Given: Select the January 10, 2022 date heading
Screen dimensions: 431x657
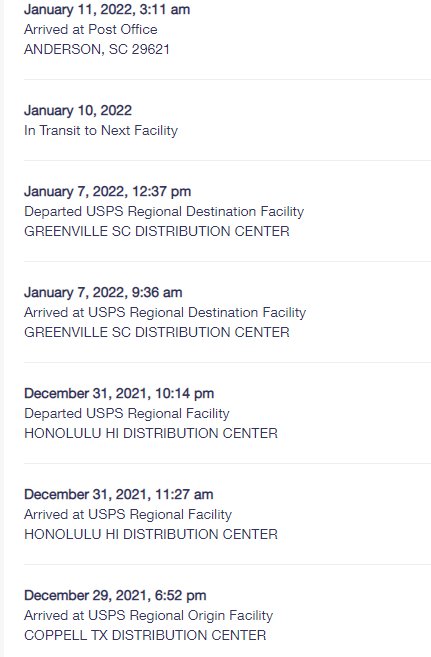Looking at the screenshot, I should [x=78, y=110].
